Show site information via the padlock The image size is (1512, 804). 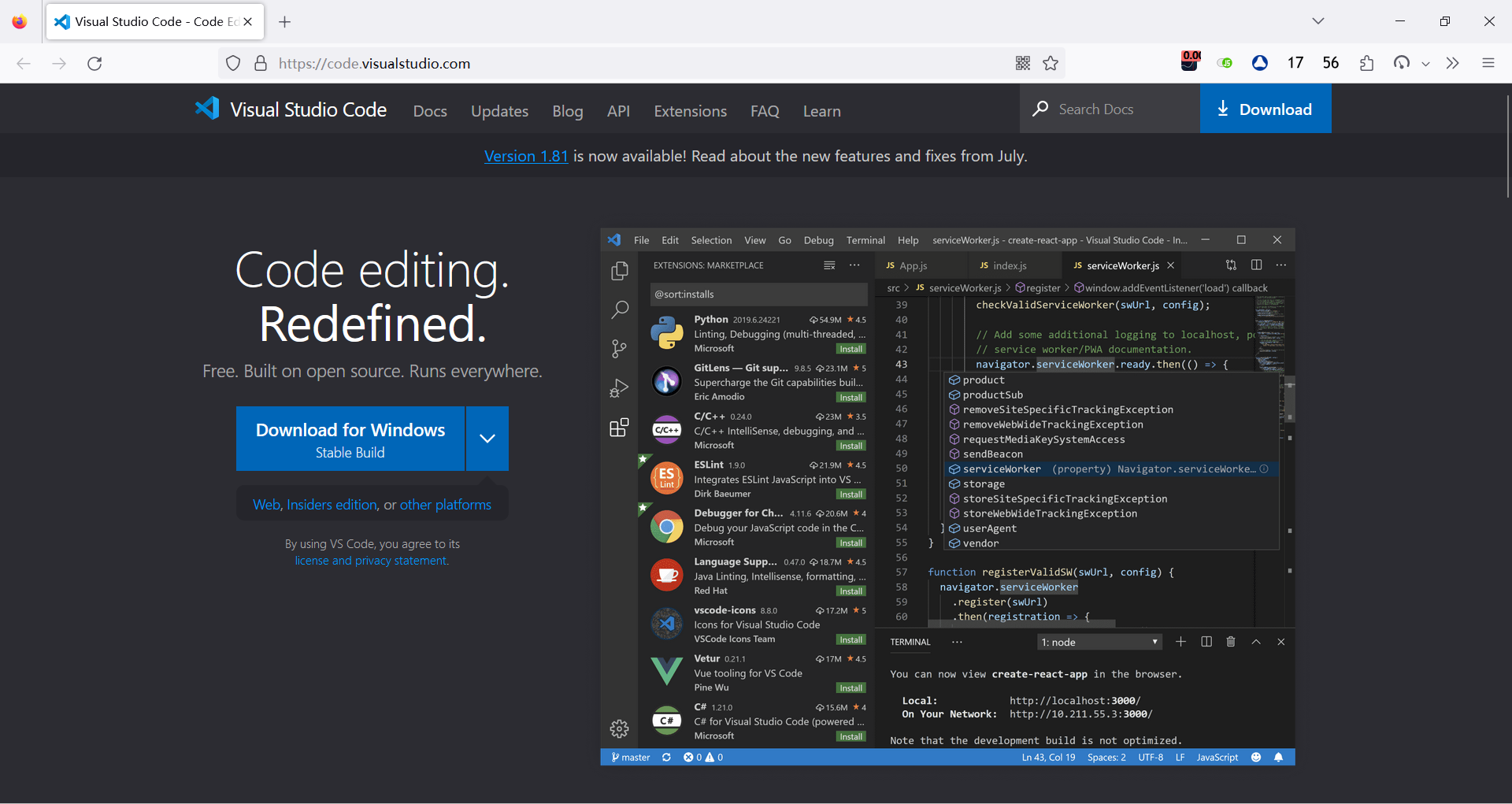click(x=261, y=63)
